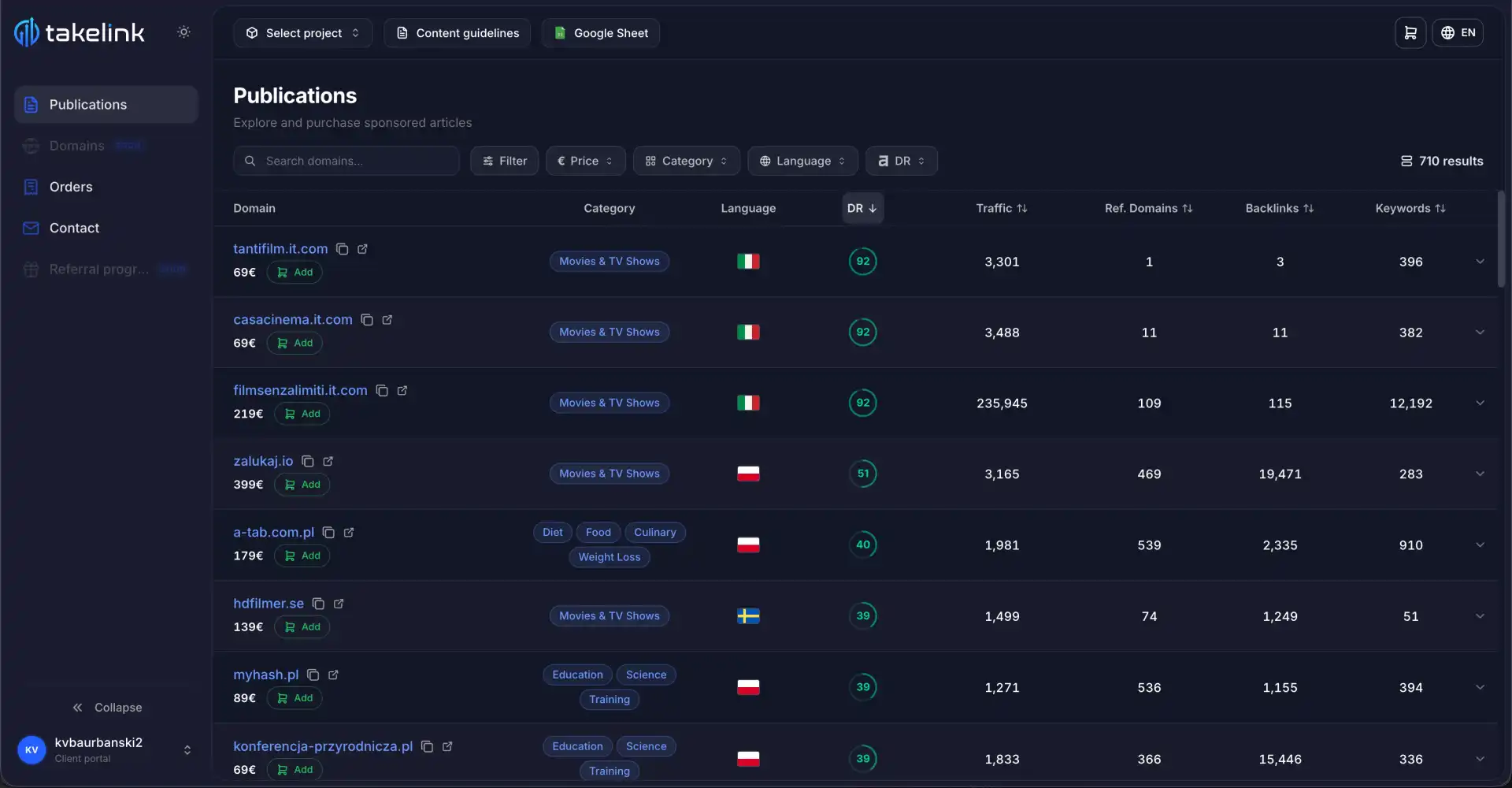Open the Google Sheet button
This screenshot has width=1512, height=788.
[x=601, y=33]
